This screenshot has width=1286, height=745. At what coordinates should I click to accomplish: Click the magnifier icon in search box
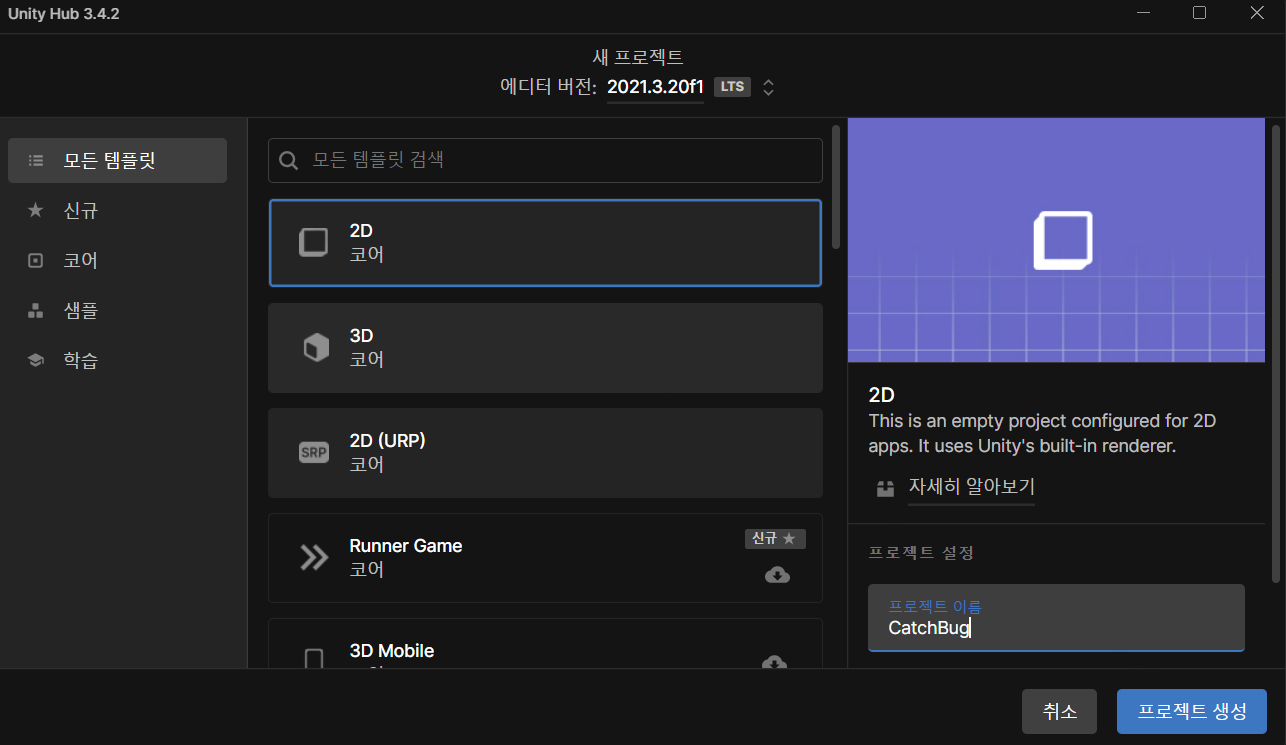(289, 160)
